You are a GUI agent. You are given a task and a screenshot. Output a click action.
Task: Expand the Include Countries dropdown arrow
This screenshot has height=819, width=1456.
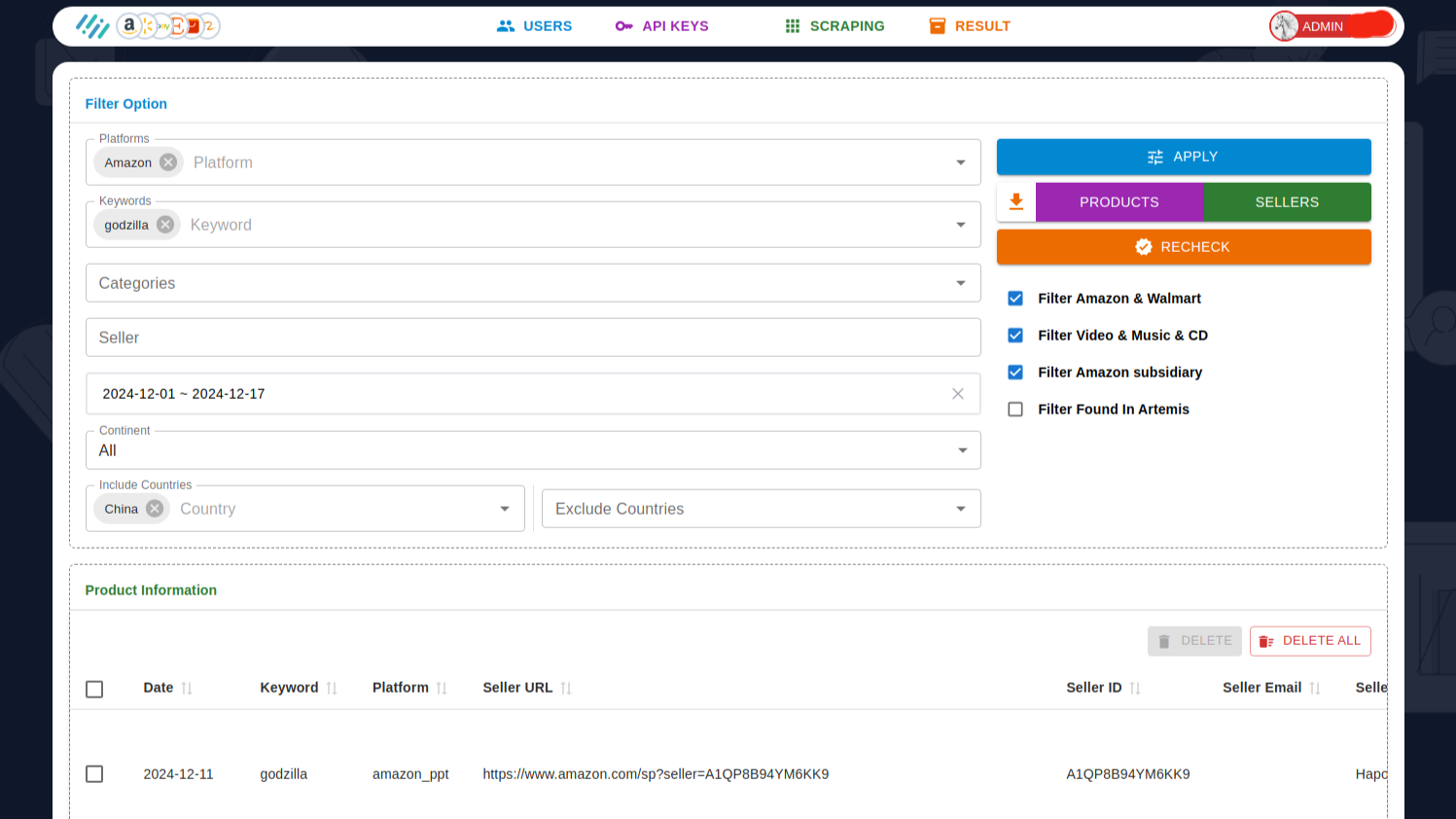click(x=505, y=509)
